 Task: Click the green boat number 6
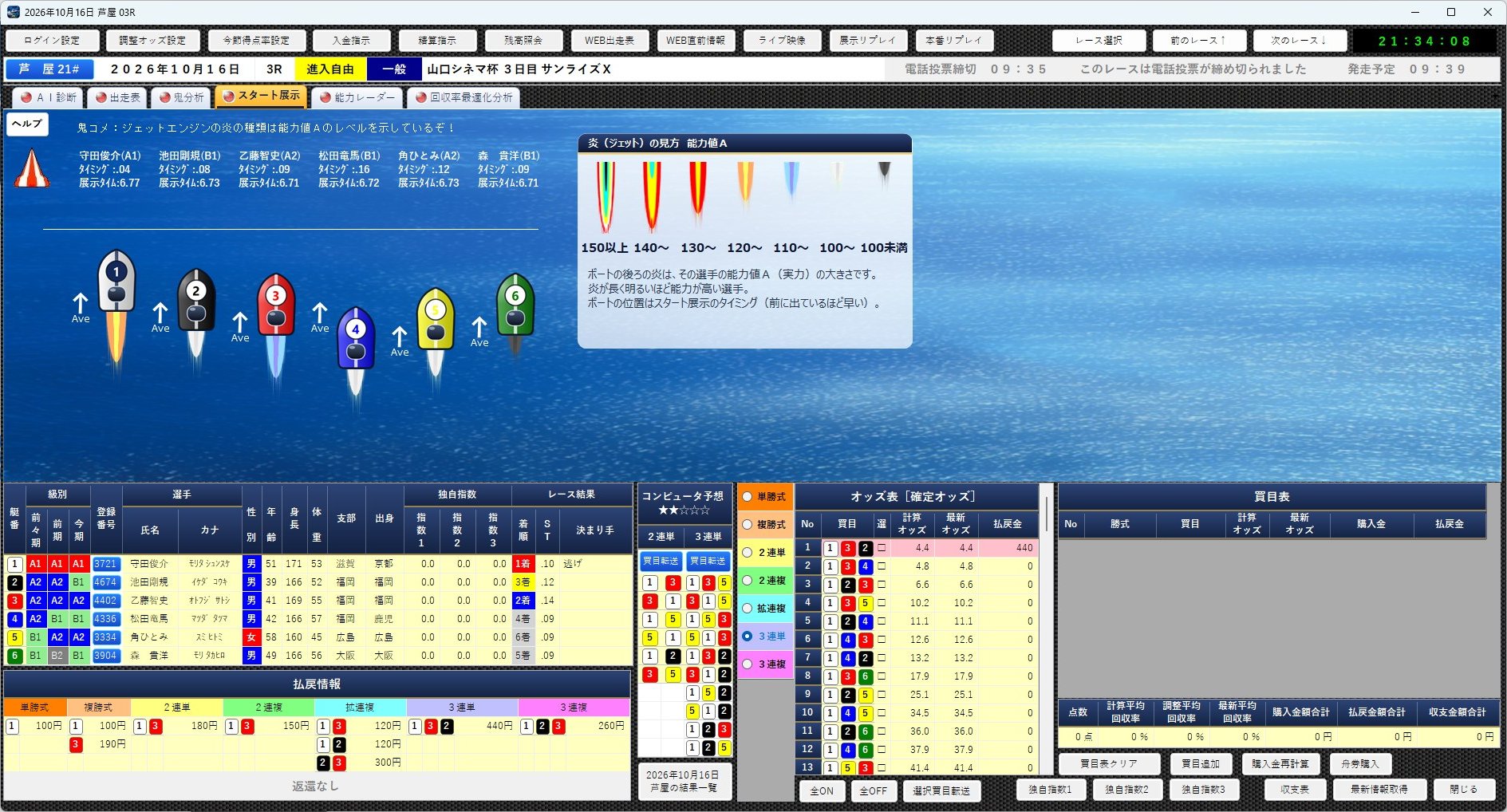pos(515,304)
